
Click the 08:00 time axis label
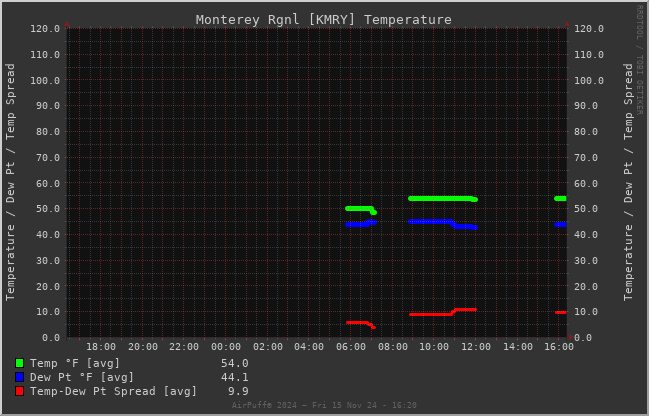393,347
